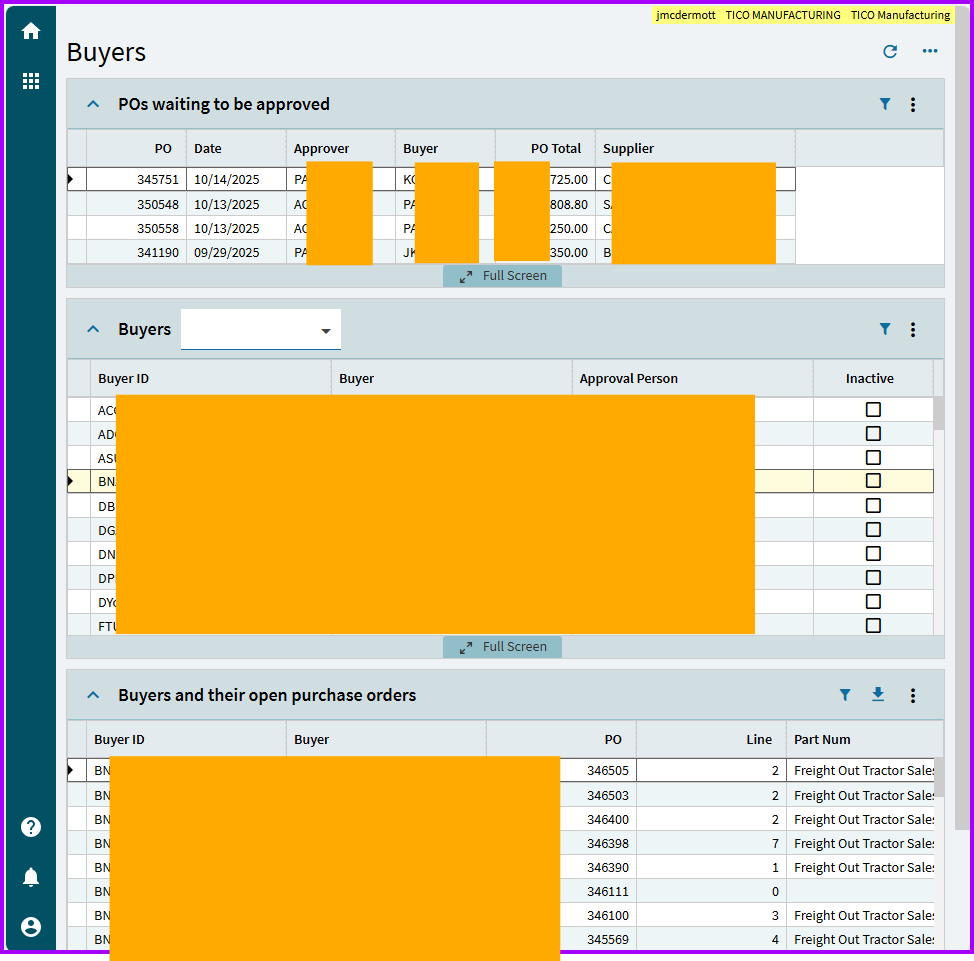
Task: Toggle Inactive checkbox for highlighted BN buyer row
Action: tap(873, 481)
